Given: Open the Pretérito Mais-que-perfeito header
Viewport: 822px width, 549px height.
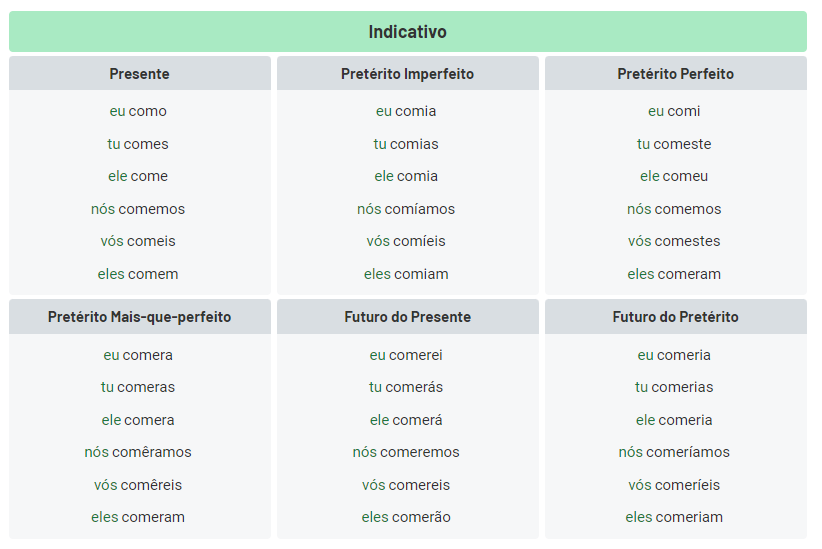Looking at the screenshot, I should tap(139, 317).
